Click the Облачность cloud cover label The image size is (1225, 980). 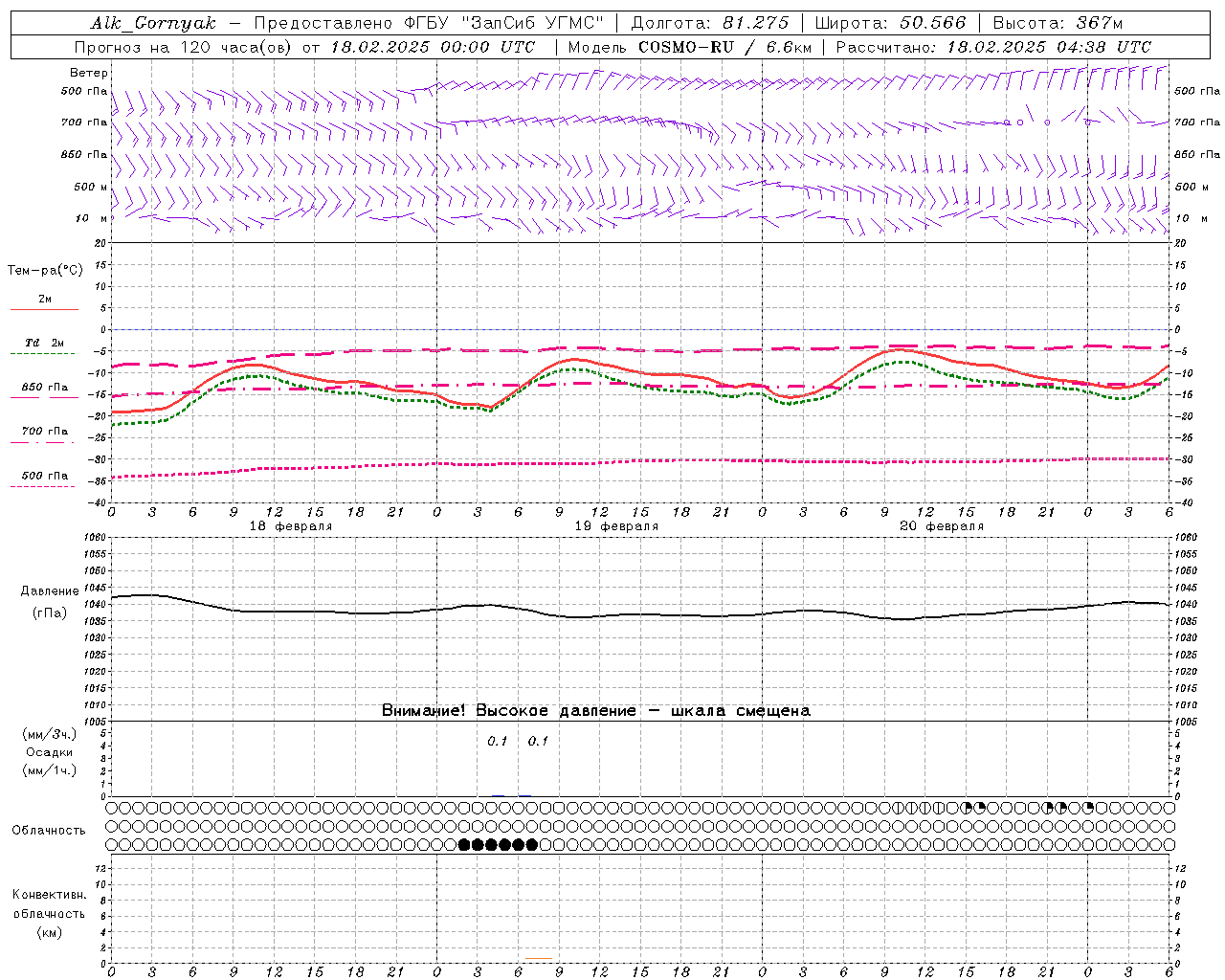coord(49,831)
